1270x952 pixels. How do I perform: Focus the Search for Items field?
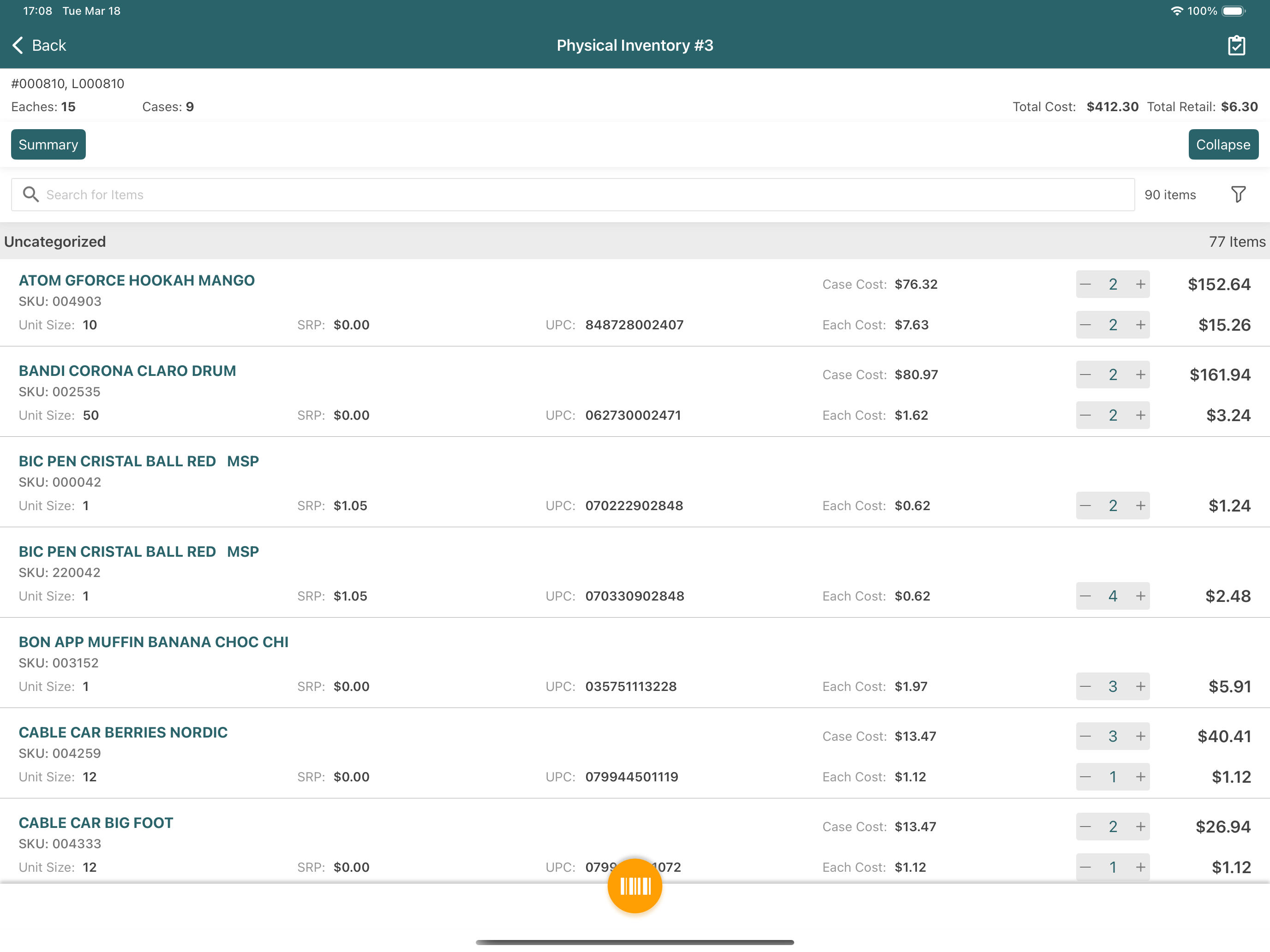(x=573, y=195)
